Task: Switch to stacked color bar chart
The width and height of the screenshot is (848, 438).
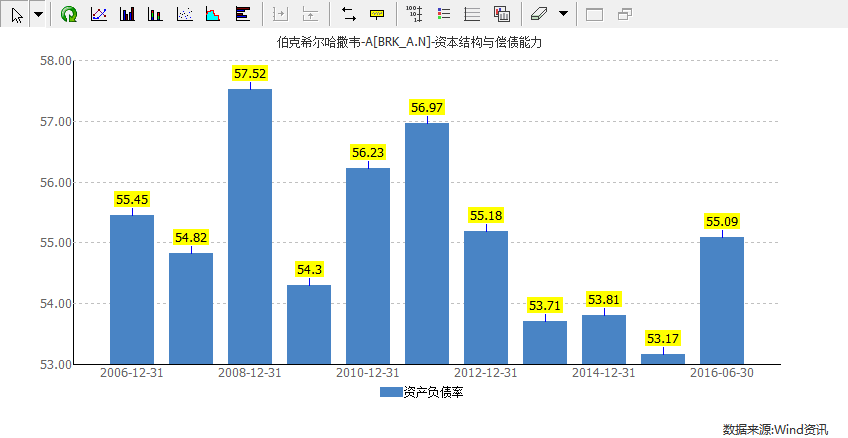Action: [156, 15]
